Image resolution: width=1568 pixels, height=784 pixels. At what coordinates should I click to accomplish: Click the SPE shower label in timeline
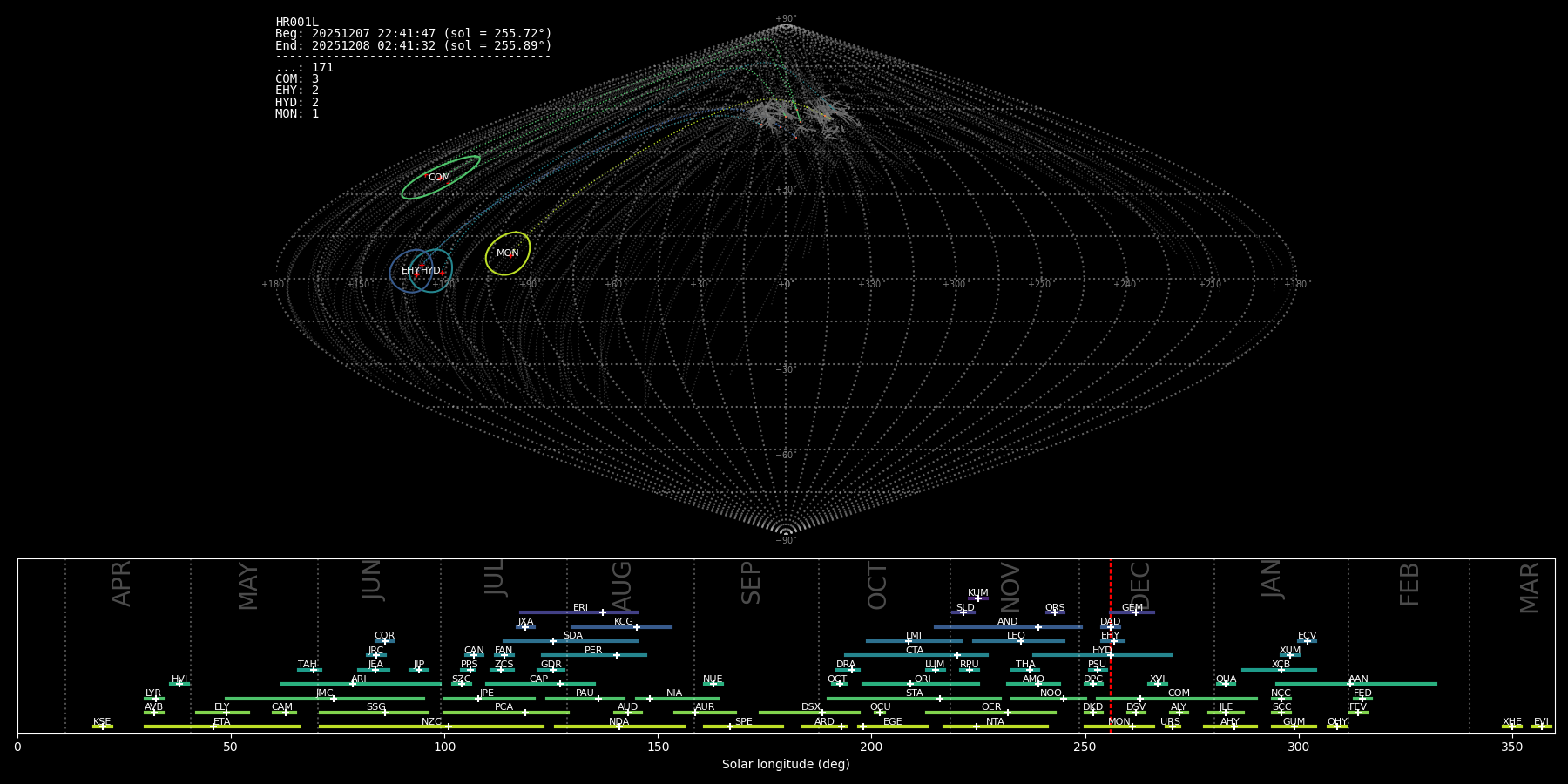[743, 722]
